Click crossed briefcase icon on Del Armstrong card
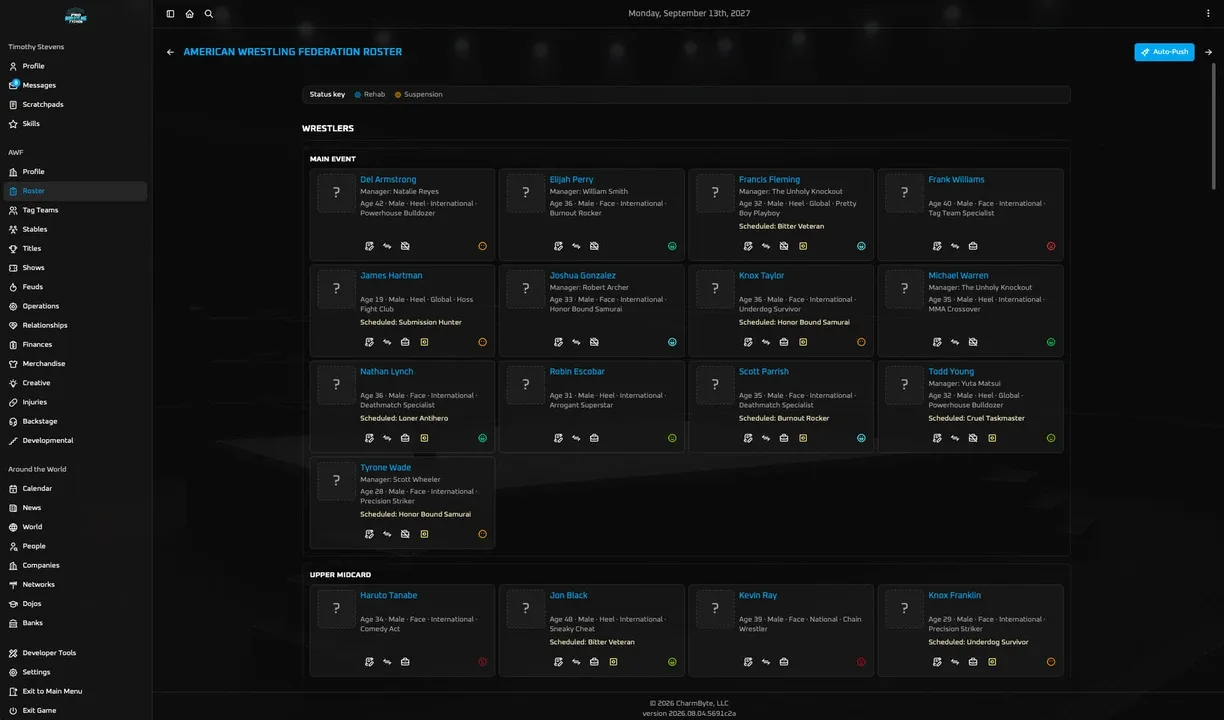The width and height of the screenshot is (1224, 720). [x=405, y=246]
